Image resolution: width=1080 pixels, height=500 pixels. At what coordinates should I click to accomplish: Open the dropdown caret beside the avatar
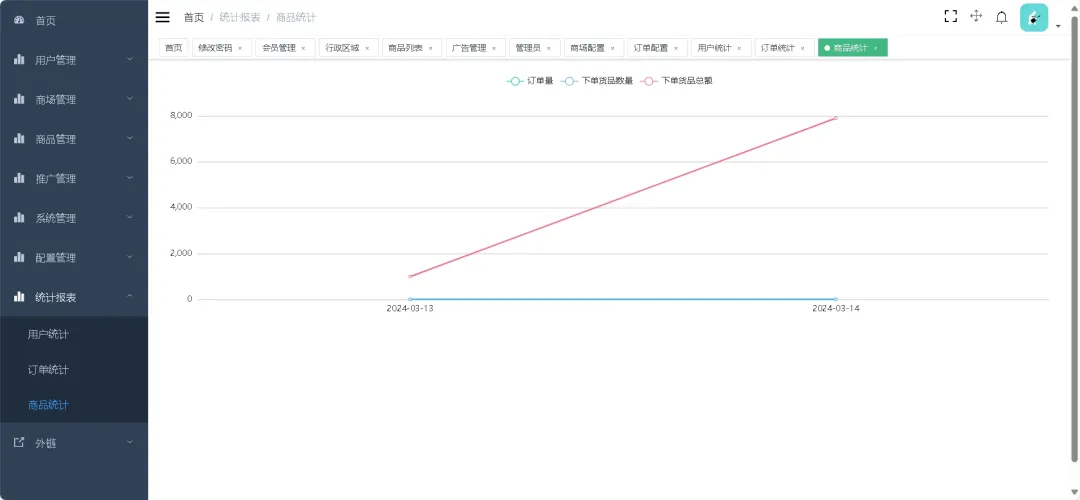click(1058, 26)
